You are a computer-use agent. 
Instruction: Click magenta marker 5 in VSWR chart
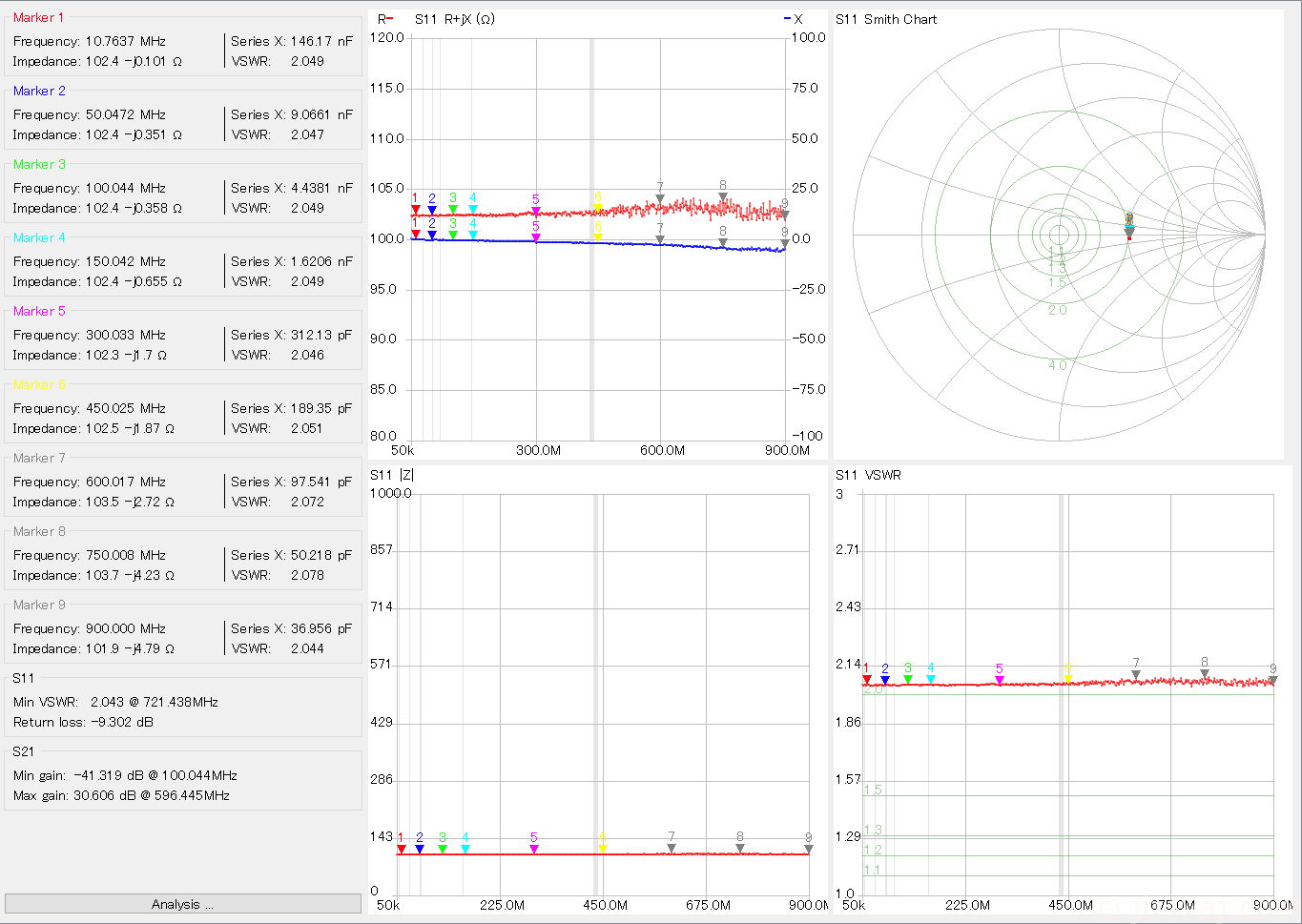(x=1000, y=679)
